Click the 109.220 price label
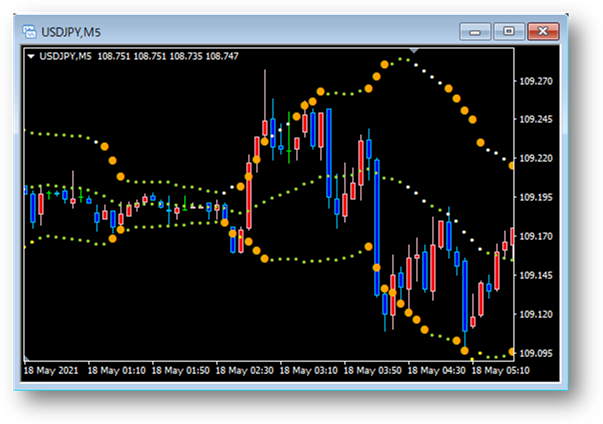This screenshot has height=424, width=603. [536, 158]
